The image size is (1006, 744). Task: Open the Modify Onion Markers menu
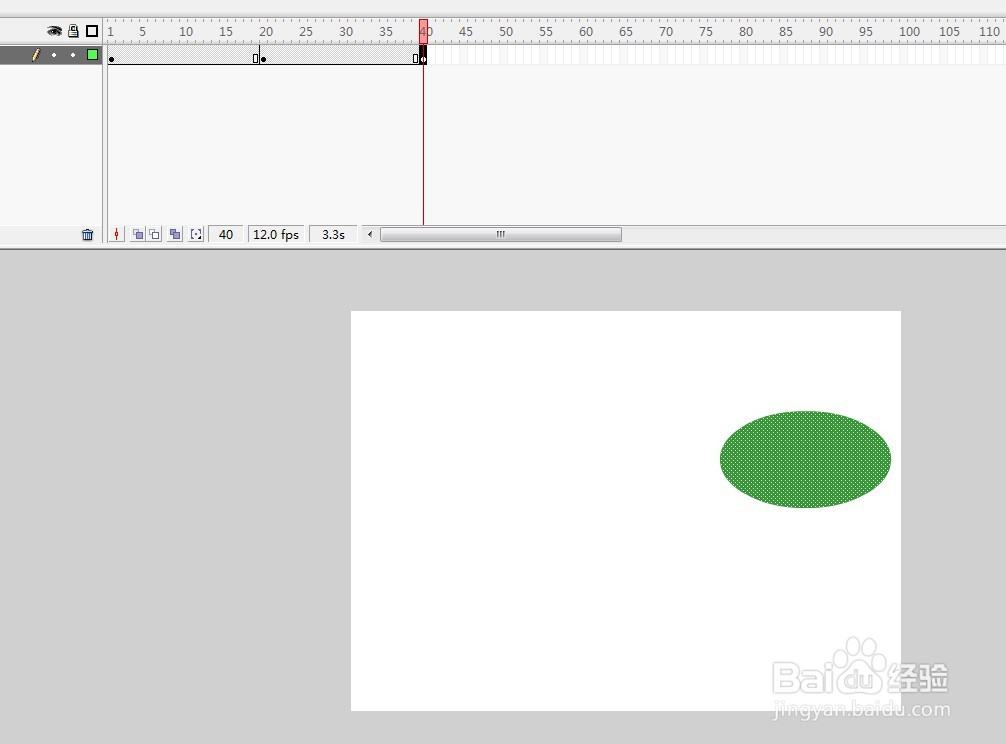(x=196, y=234)
